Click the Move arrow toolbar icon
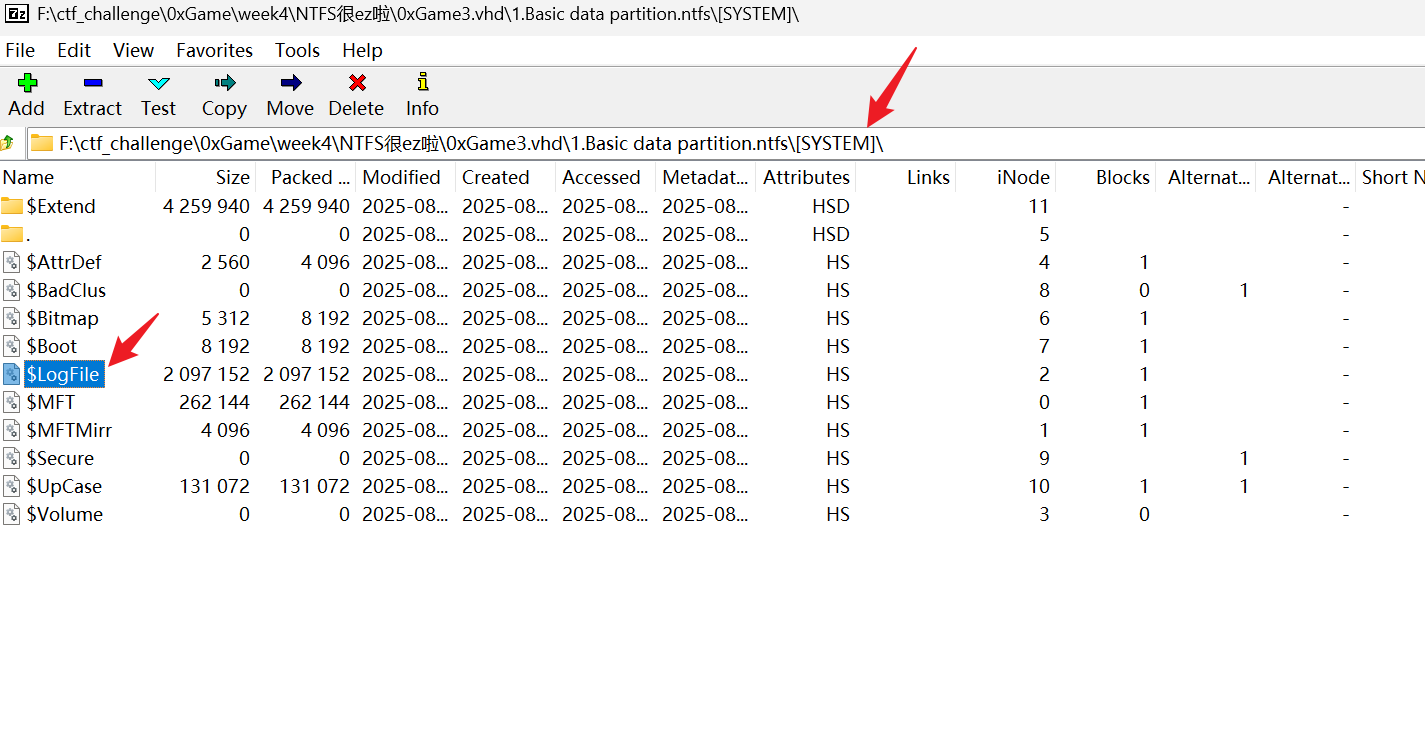This screenshot has height=729, width=1425. 290,84
